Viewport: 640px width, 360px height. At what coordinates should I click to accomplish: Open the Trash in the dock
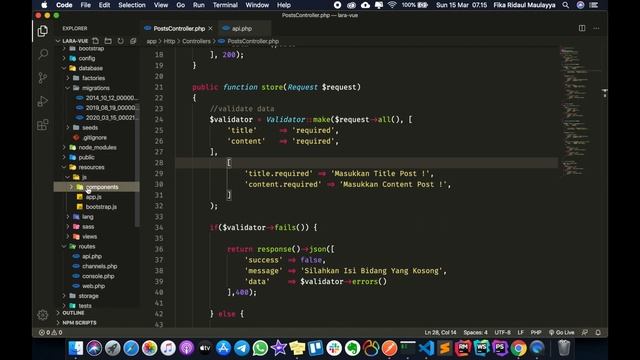point(564,348)
